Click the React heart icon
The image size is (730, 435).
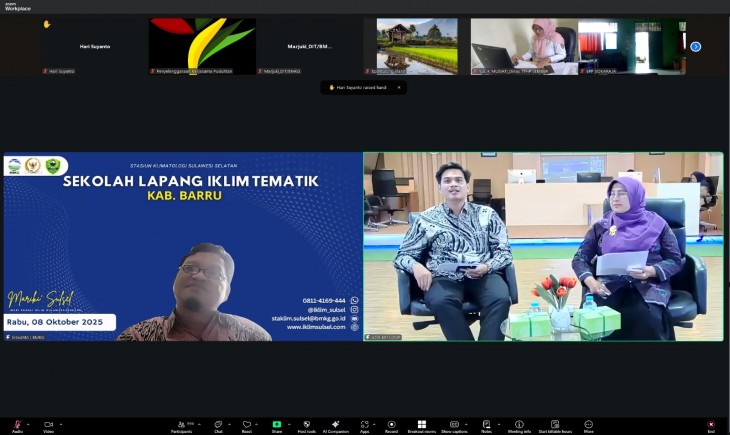point(246,425)
